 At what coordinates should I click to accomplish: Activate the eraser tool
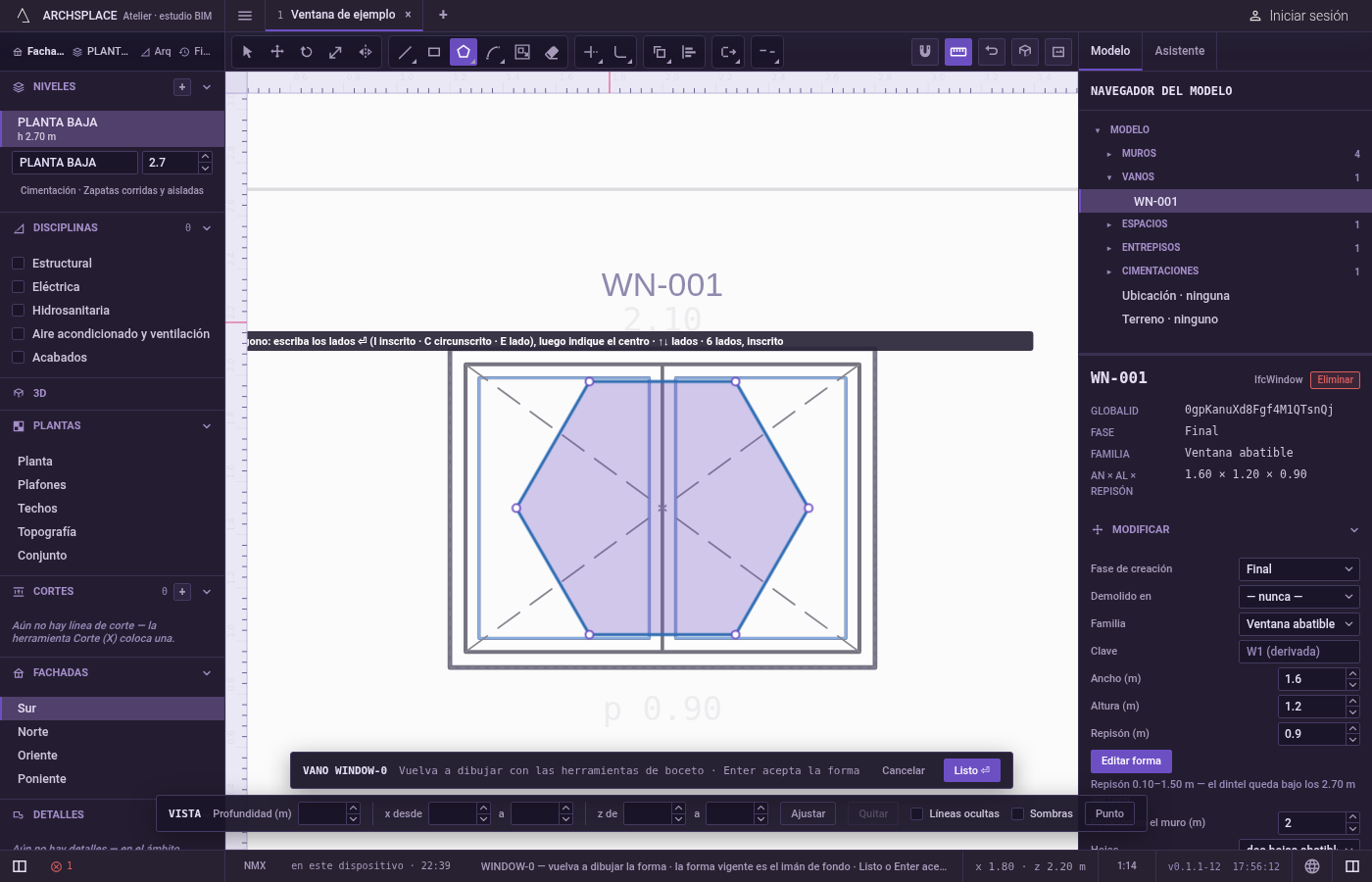552,52
